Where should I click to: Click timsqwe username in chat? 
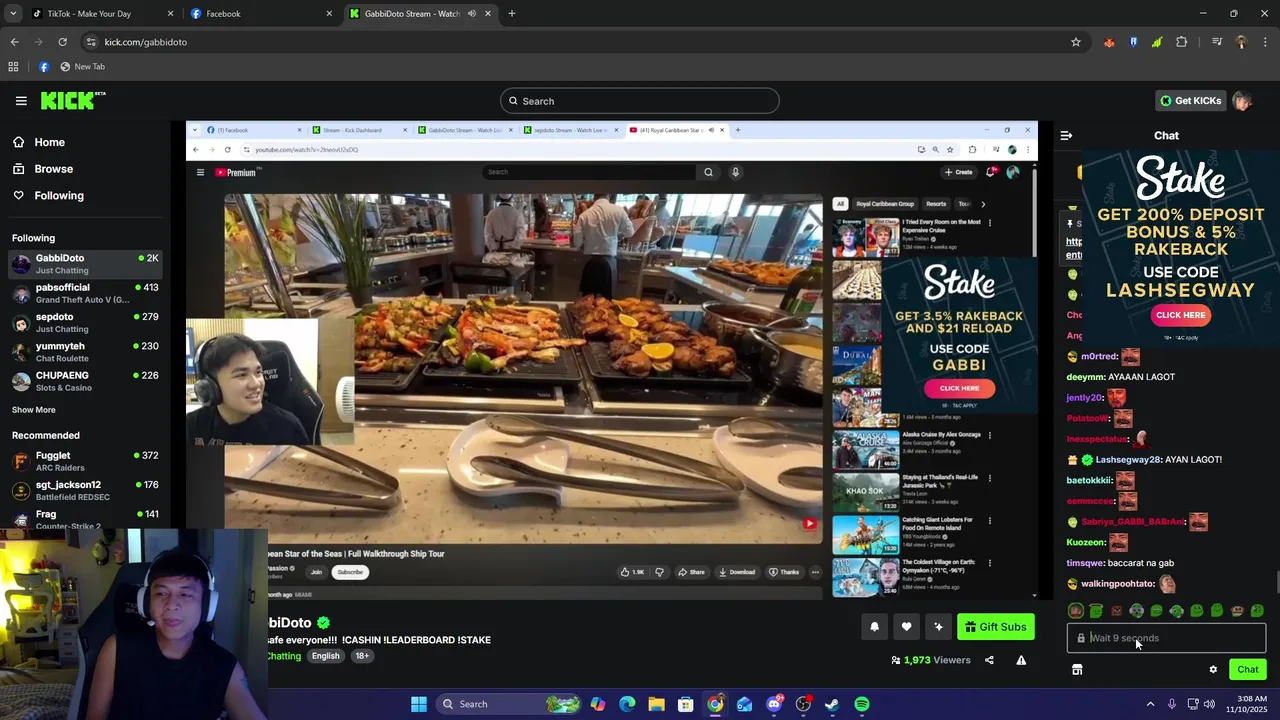coord(1085,563)
